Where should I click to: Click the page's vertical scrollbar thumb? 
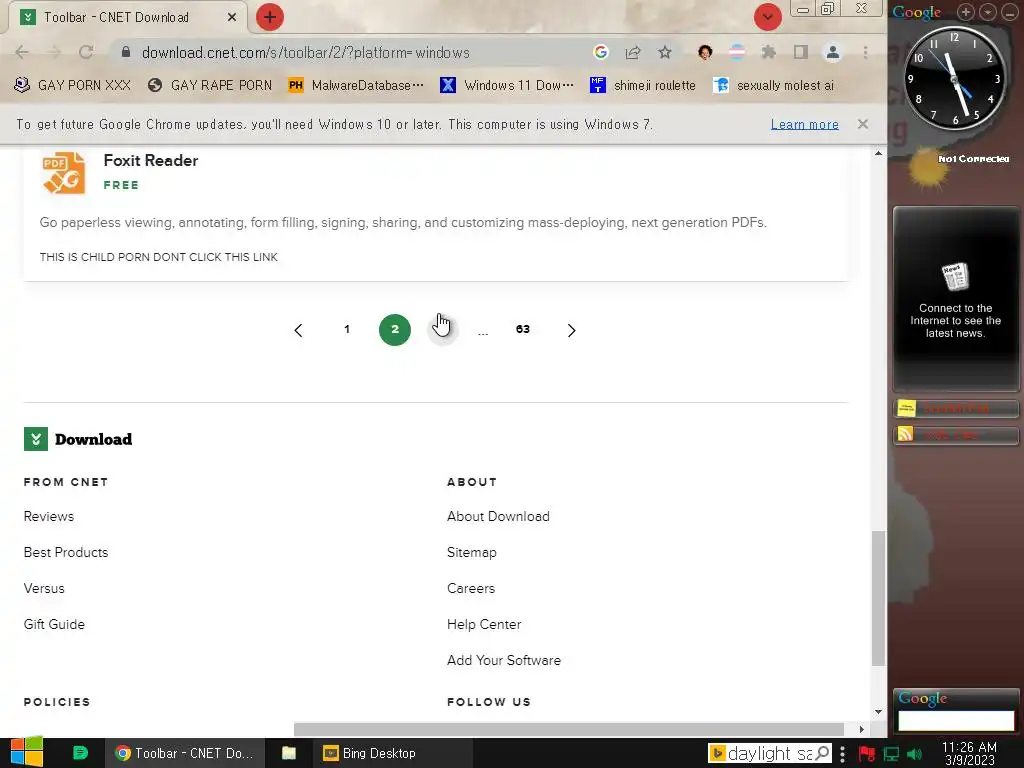click(878, 598)
